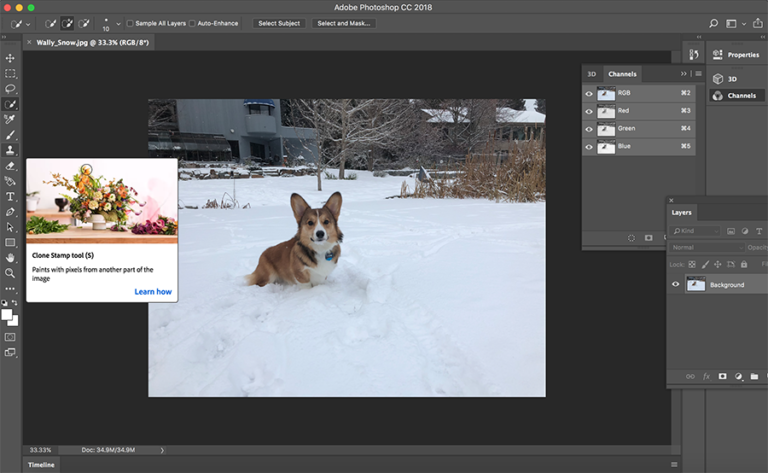Click the search magnifier icon at top right
Viewport: 768px width, 473px height.
(714, 23)
